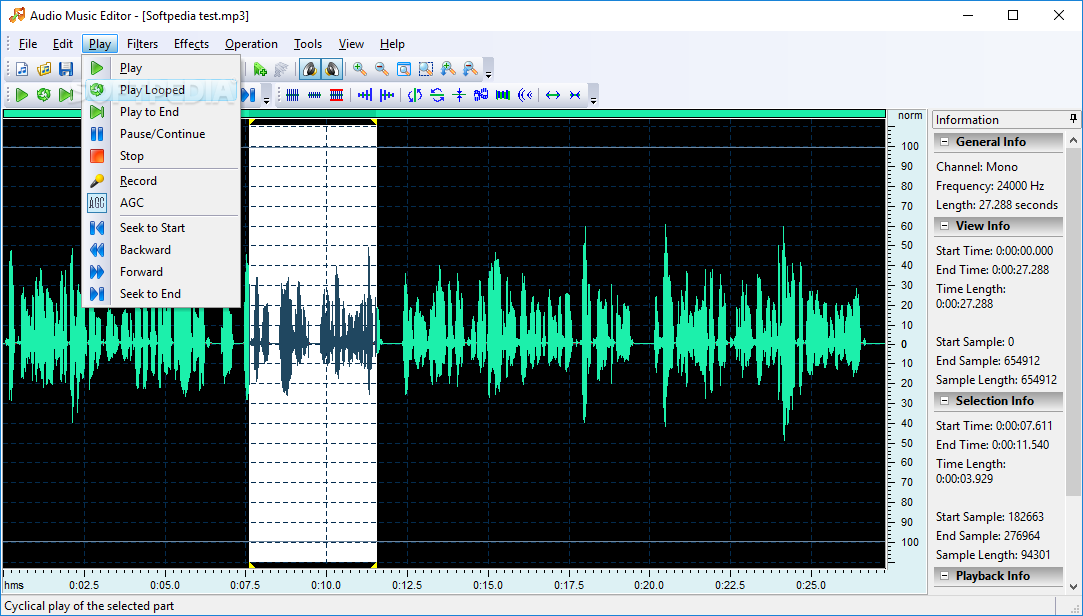
Task: Collapse the Selection Info section
Action: pos(944,401)
